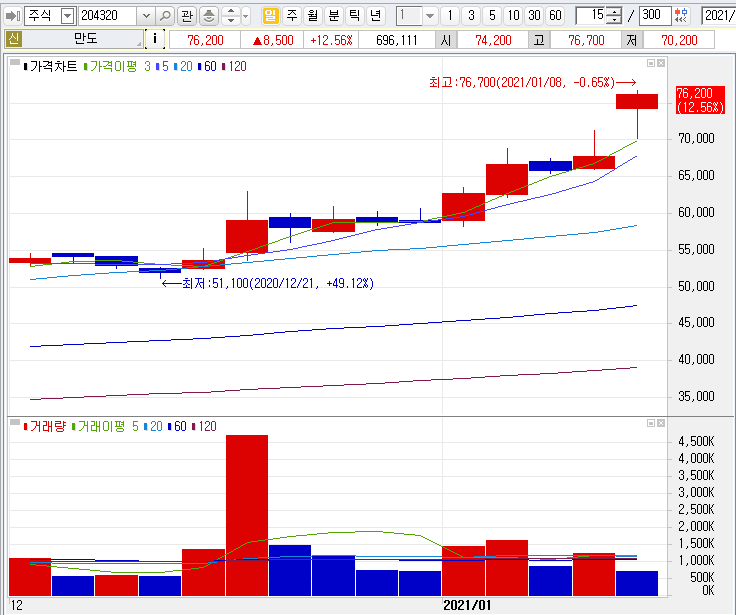
Task: Select interval preset 5 button
Action: (492, 16)
